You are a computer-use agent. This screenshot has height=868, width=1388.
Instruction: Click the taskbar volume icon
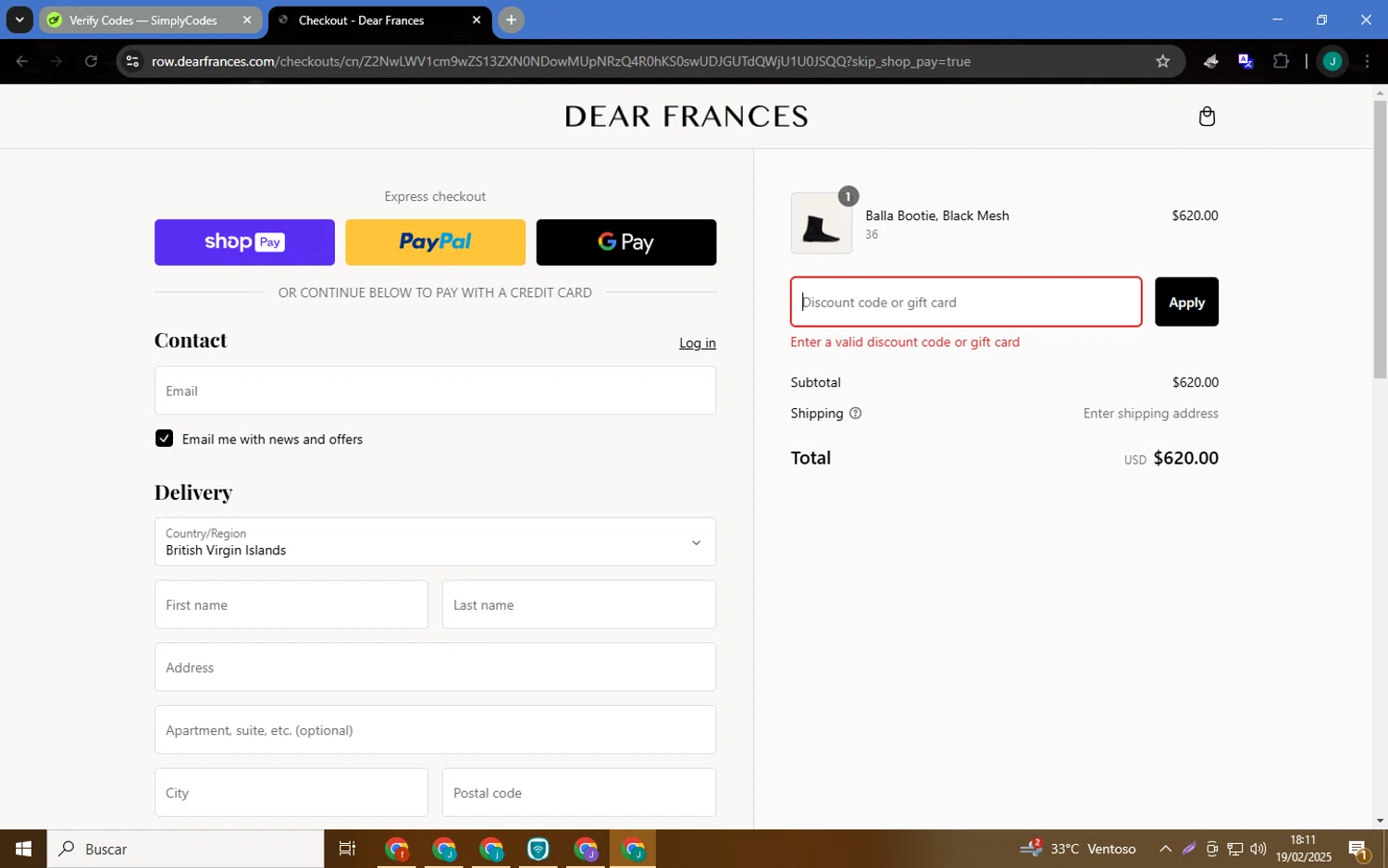click(1258, 849)
